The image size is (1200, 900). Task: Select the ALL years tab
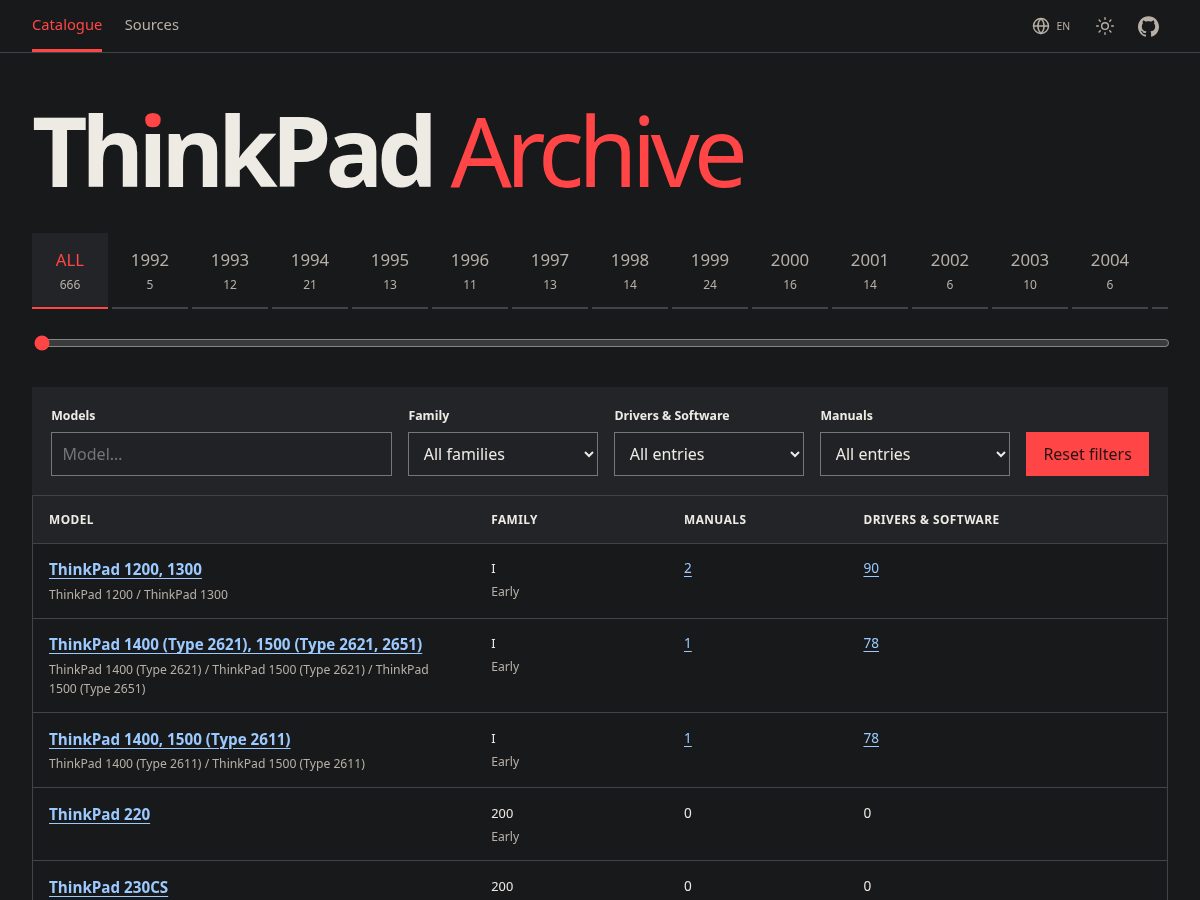coord(70,271)
